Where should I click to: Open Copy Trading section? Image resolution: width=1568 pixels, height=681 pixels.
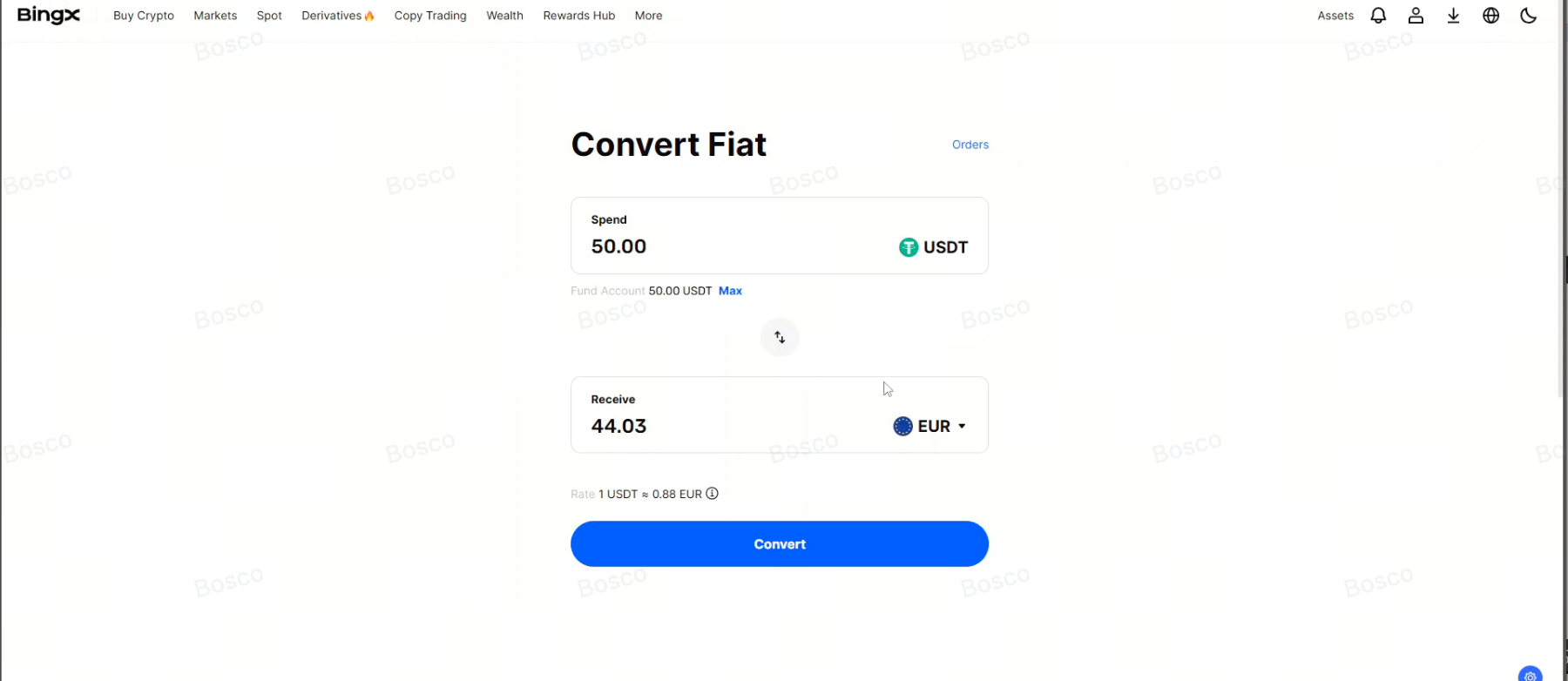tap(430, 16)
